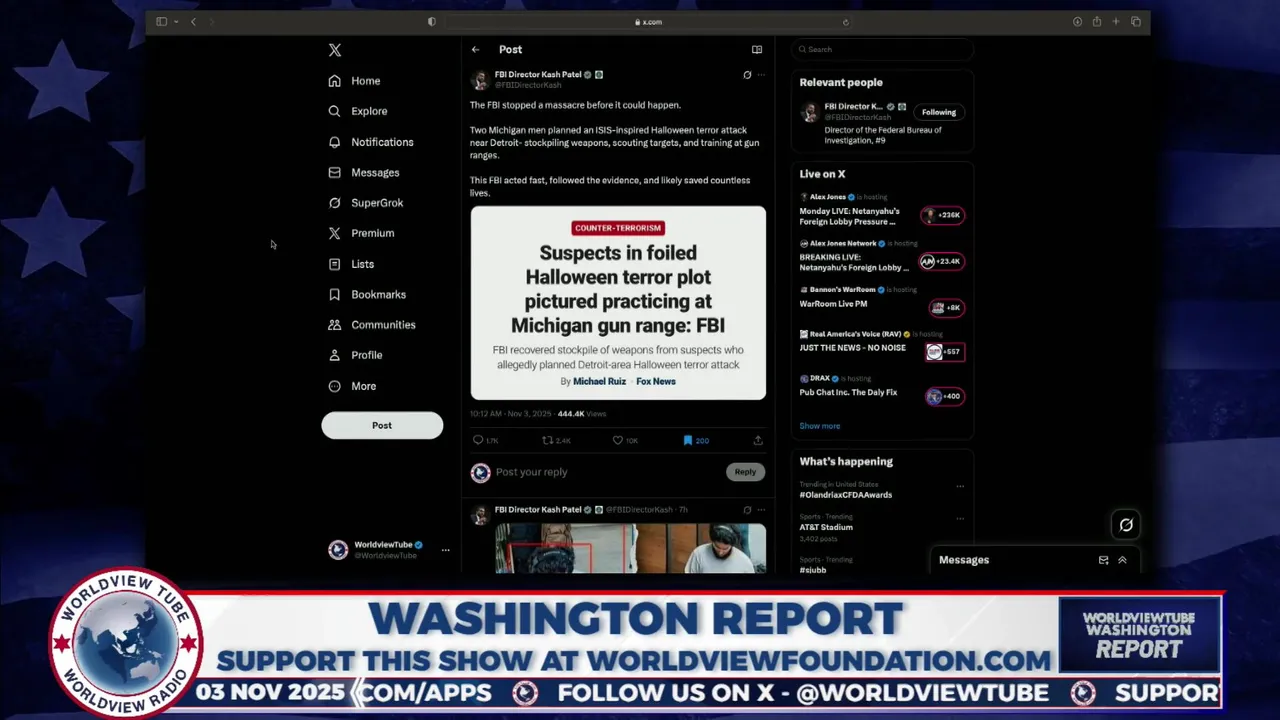
Task: Click the floating Grok button
Action: 1126,525
